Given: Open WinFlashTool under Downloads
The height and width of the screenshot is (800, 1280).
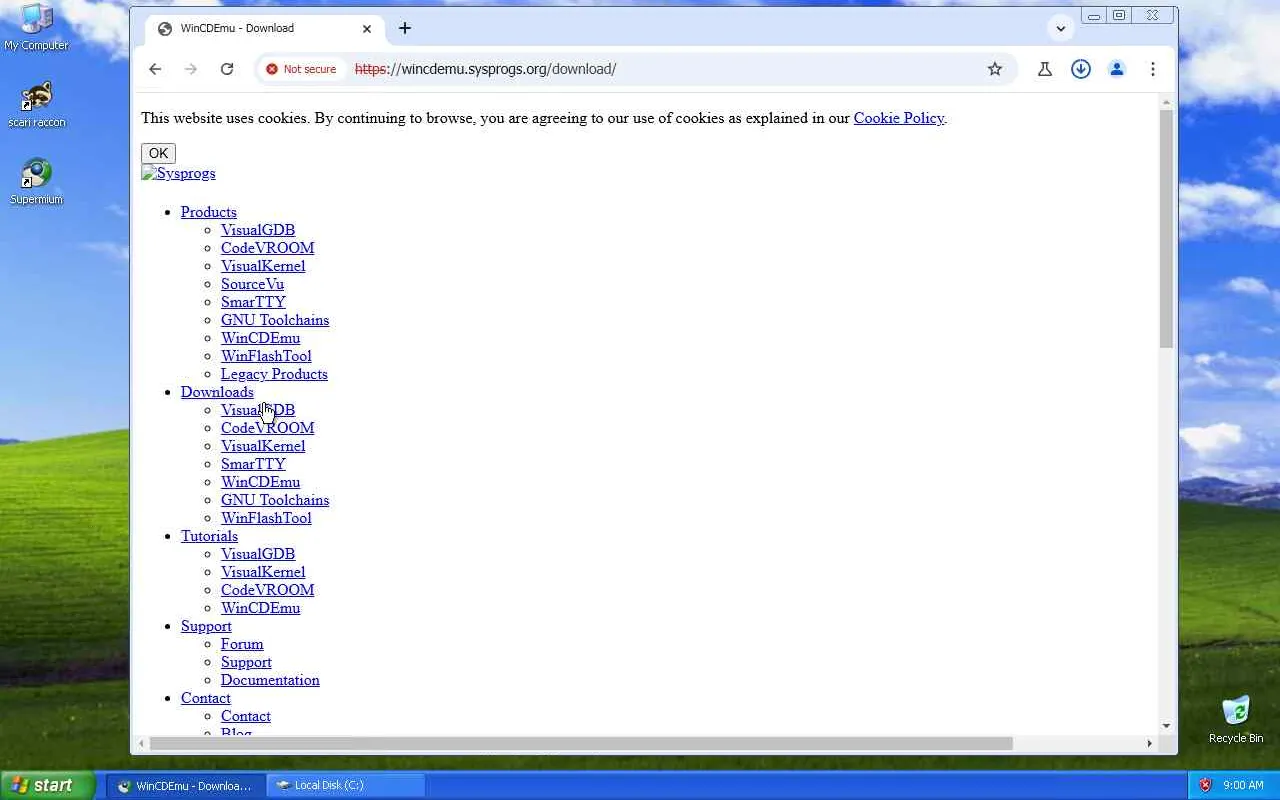Looking at the screenshot, I should [x=266, y=518].
